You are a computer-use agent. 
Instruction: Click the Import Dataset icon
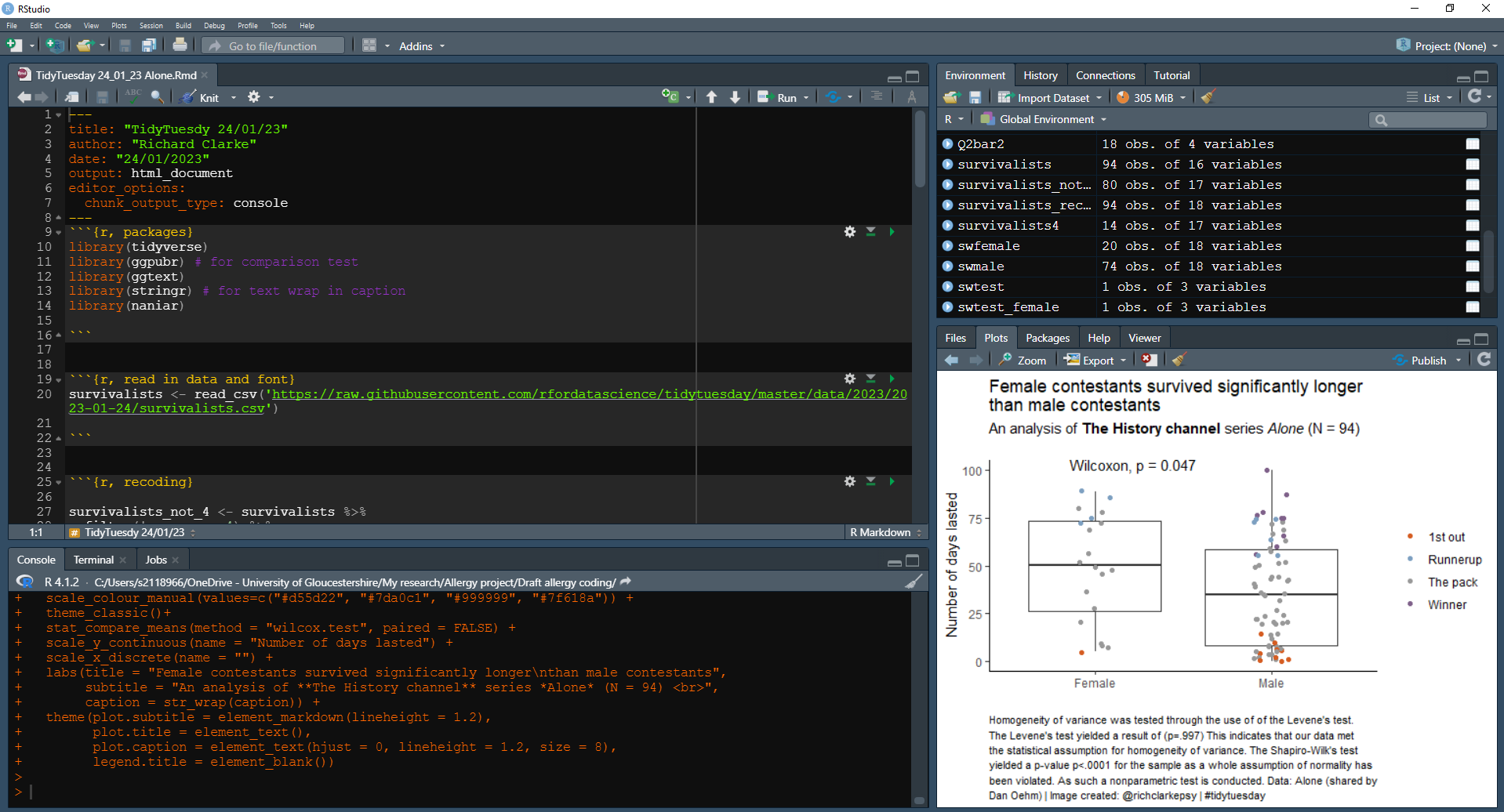(x=1005, y=97)
